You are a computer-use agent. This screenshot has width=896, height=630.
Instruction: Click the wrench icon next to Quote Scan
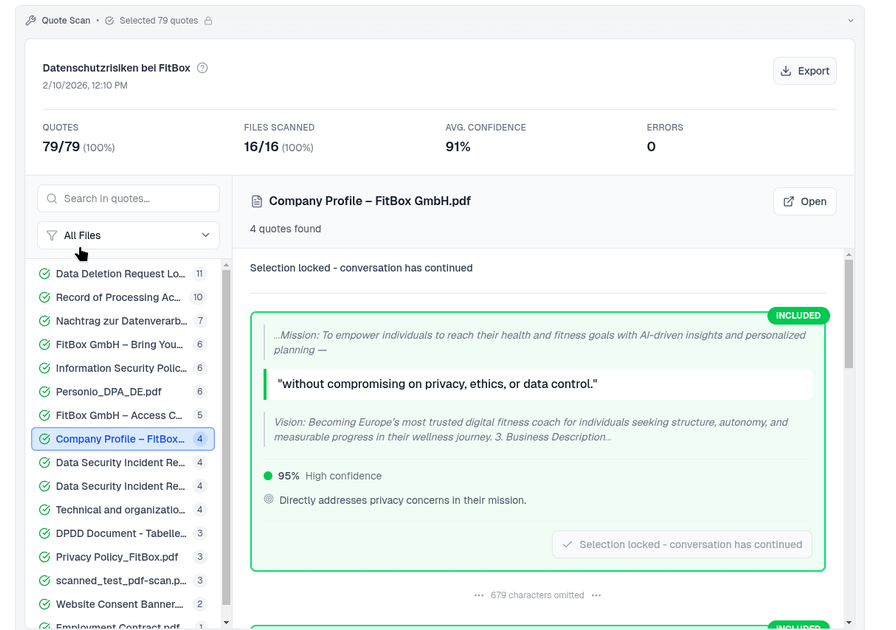coord(31,20)
